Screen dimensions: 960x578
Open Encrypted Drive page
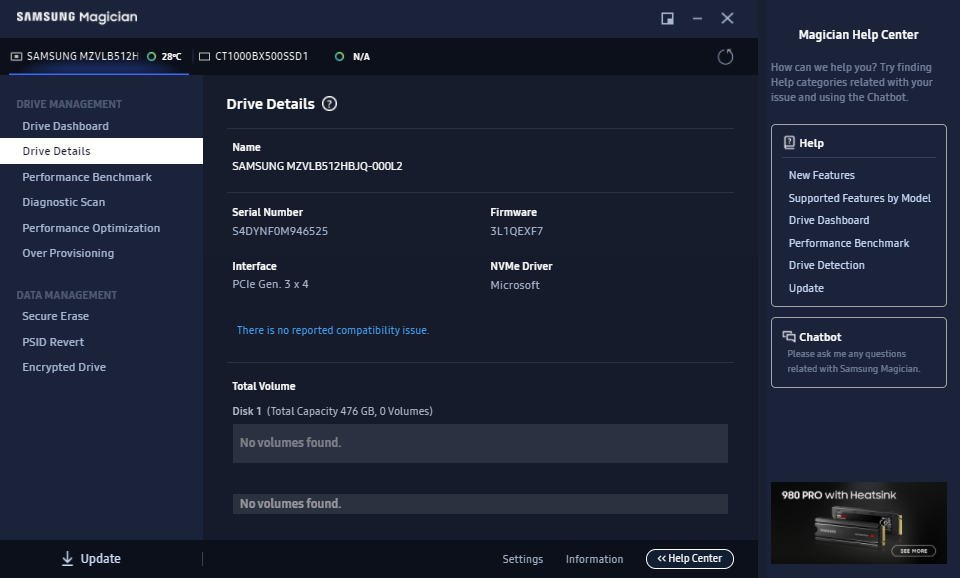(64, 367)
